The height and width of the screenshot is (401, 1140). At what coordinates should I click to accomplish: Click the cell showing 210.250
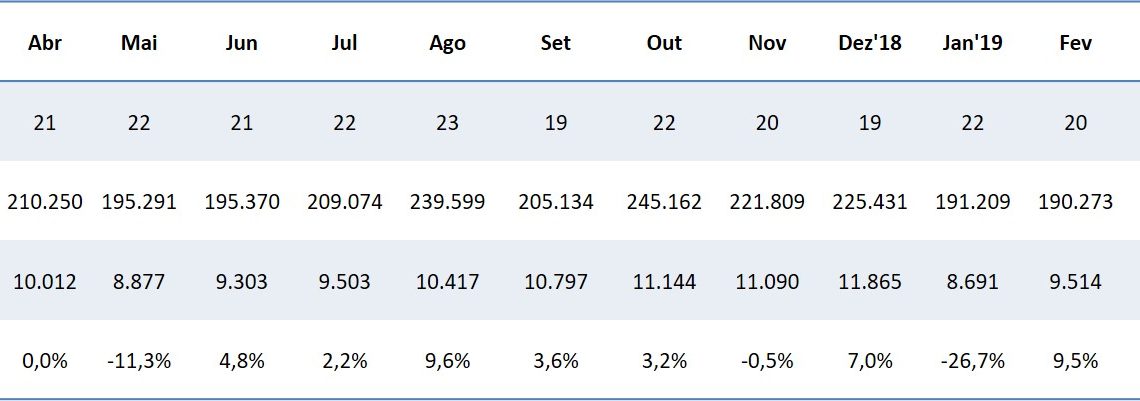click(x=45, y=202)
